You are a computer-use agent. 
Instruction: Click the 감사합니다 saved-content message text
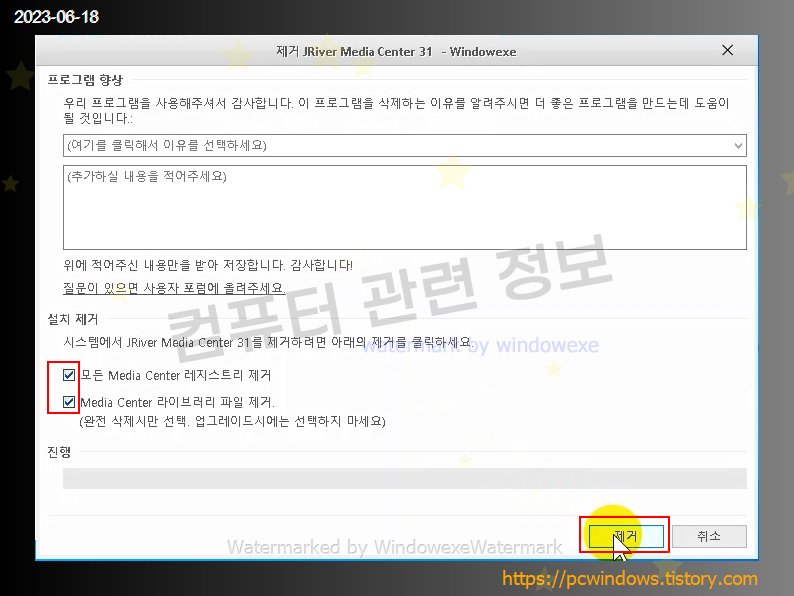tap(208, 265)
